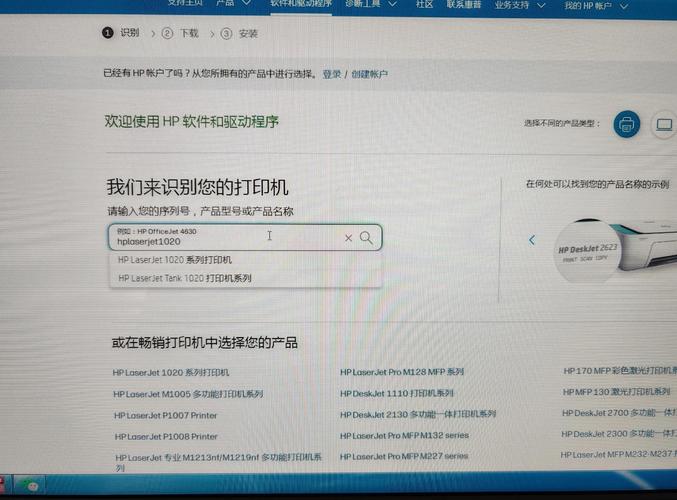677x500 pixels.
Task: Open the 软件和驱动程序 navigation tab
Action: click(x=300, y=4)
